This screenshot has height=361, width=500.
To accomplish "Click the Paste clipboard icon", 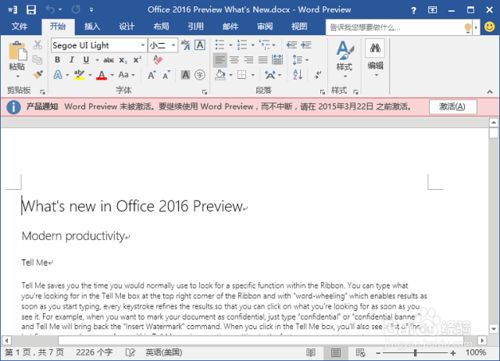I will [x=17, y=51].
